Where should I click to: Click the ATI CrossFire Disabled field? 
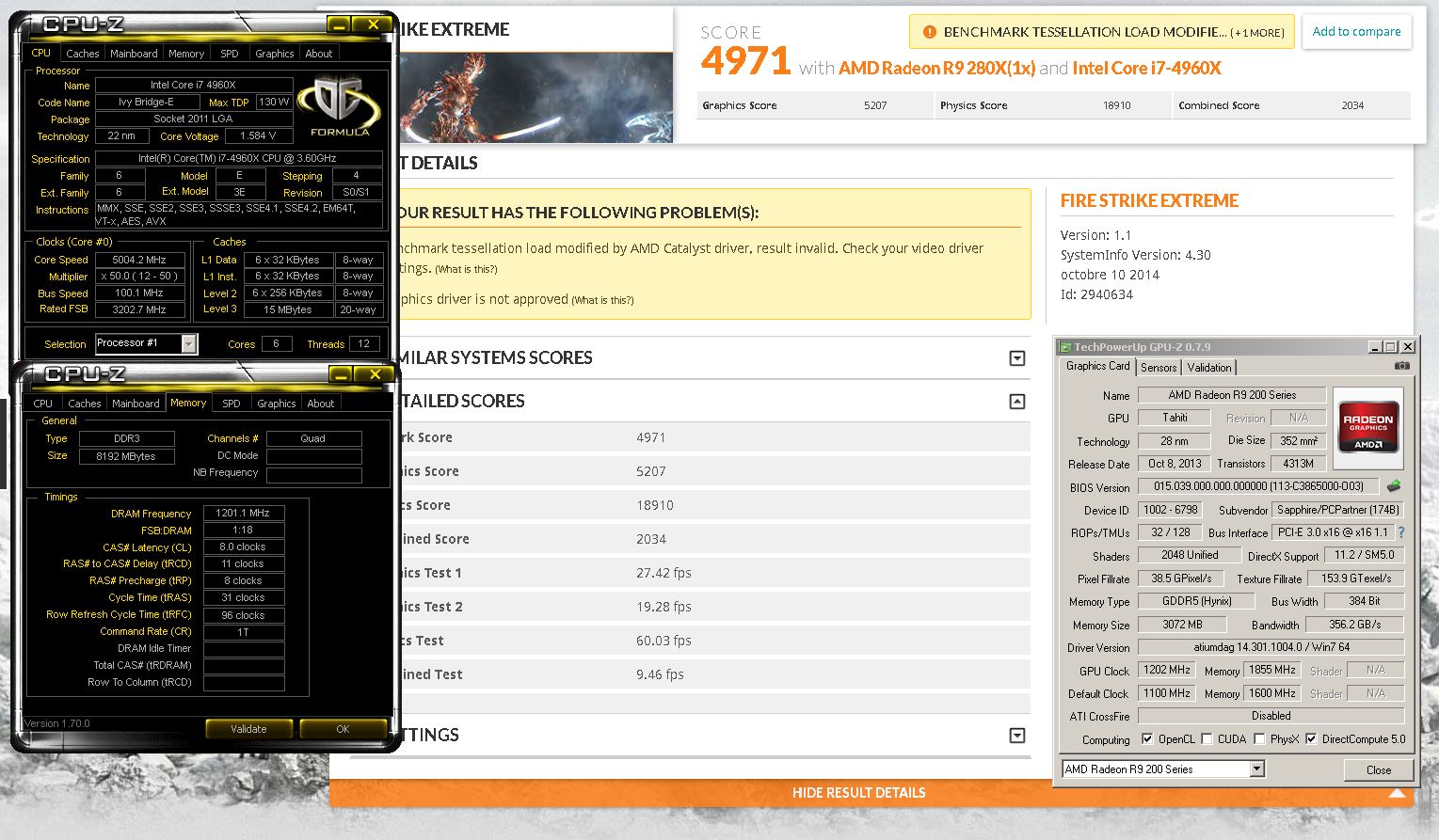(x=1271, y=716)
